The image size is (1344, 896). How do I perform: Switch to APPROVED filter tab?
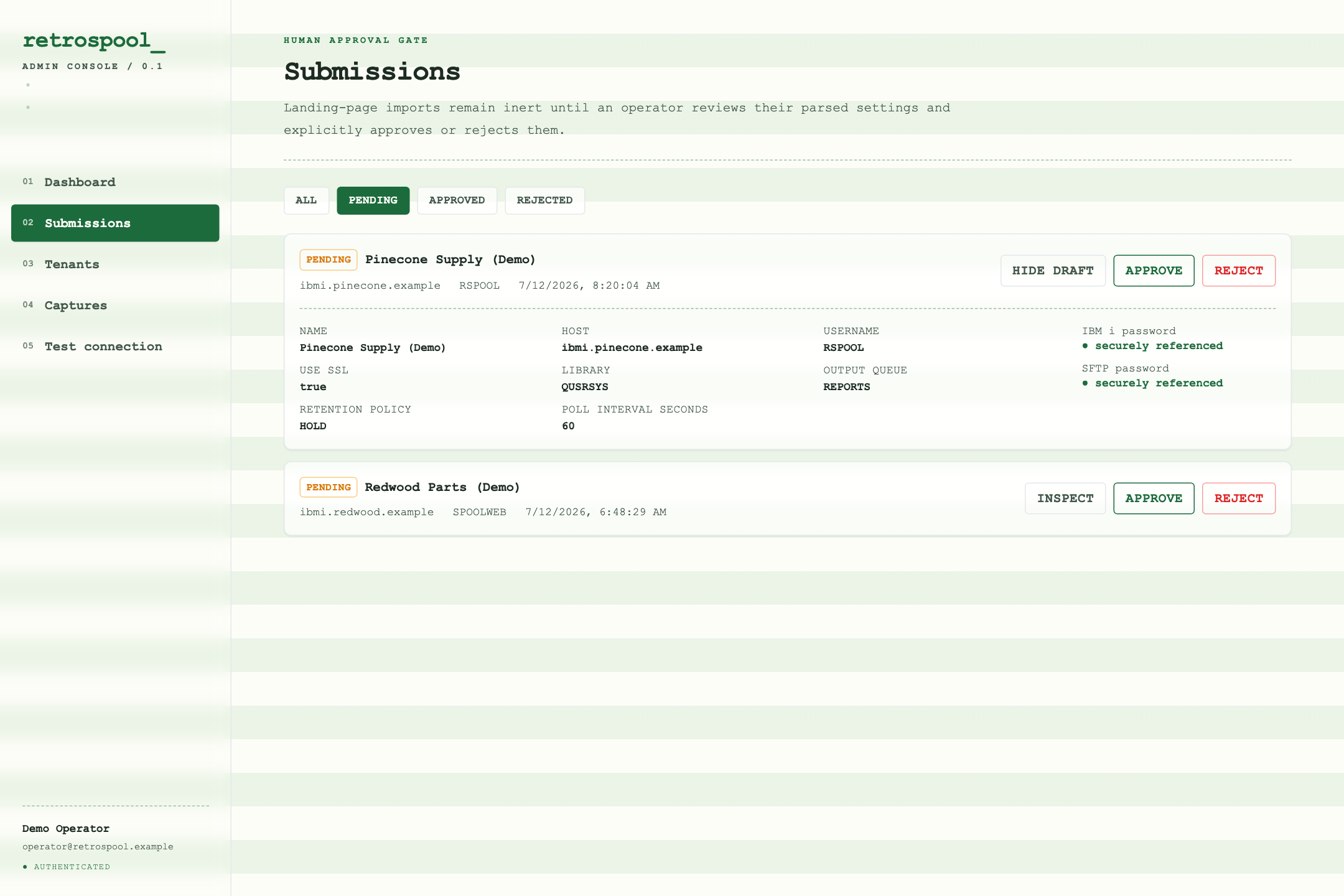coord(457,200)
